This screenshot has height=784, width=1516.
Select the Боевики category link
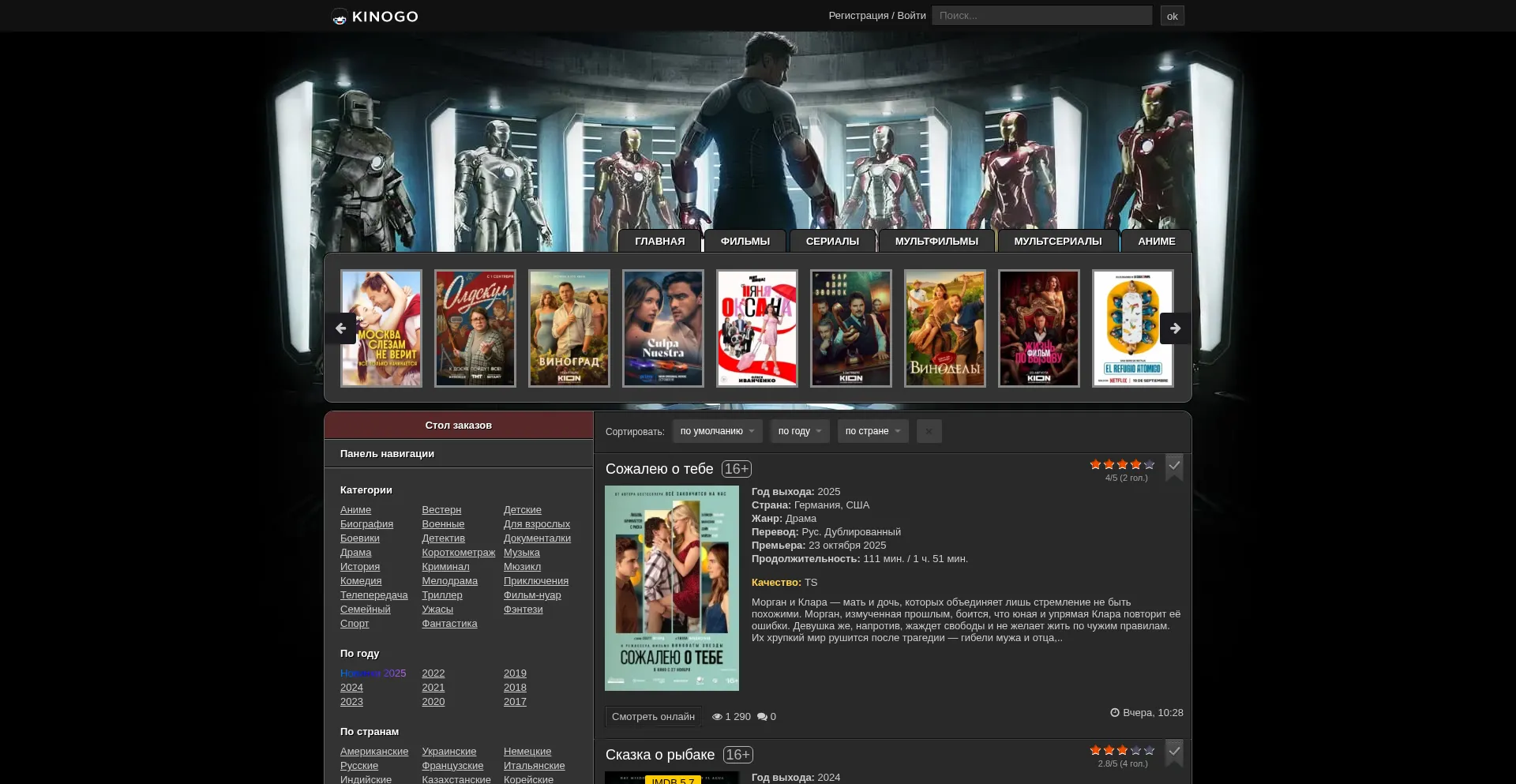pos(360,538)
